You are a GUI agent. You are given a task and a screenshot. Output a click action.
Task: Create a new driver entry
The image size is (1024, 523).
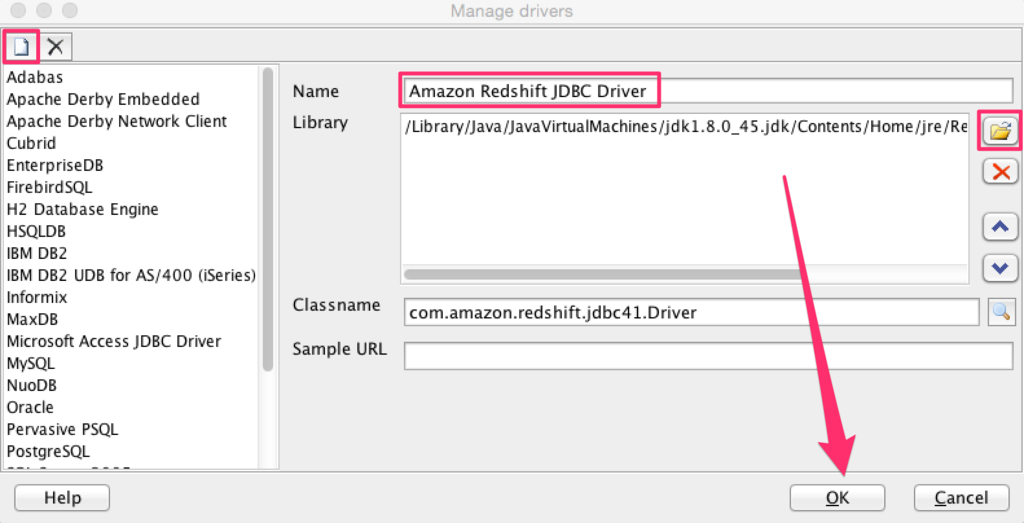click(22, 46)
